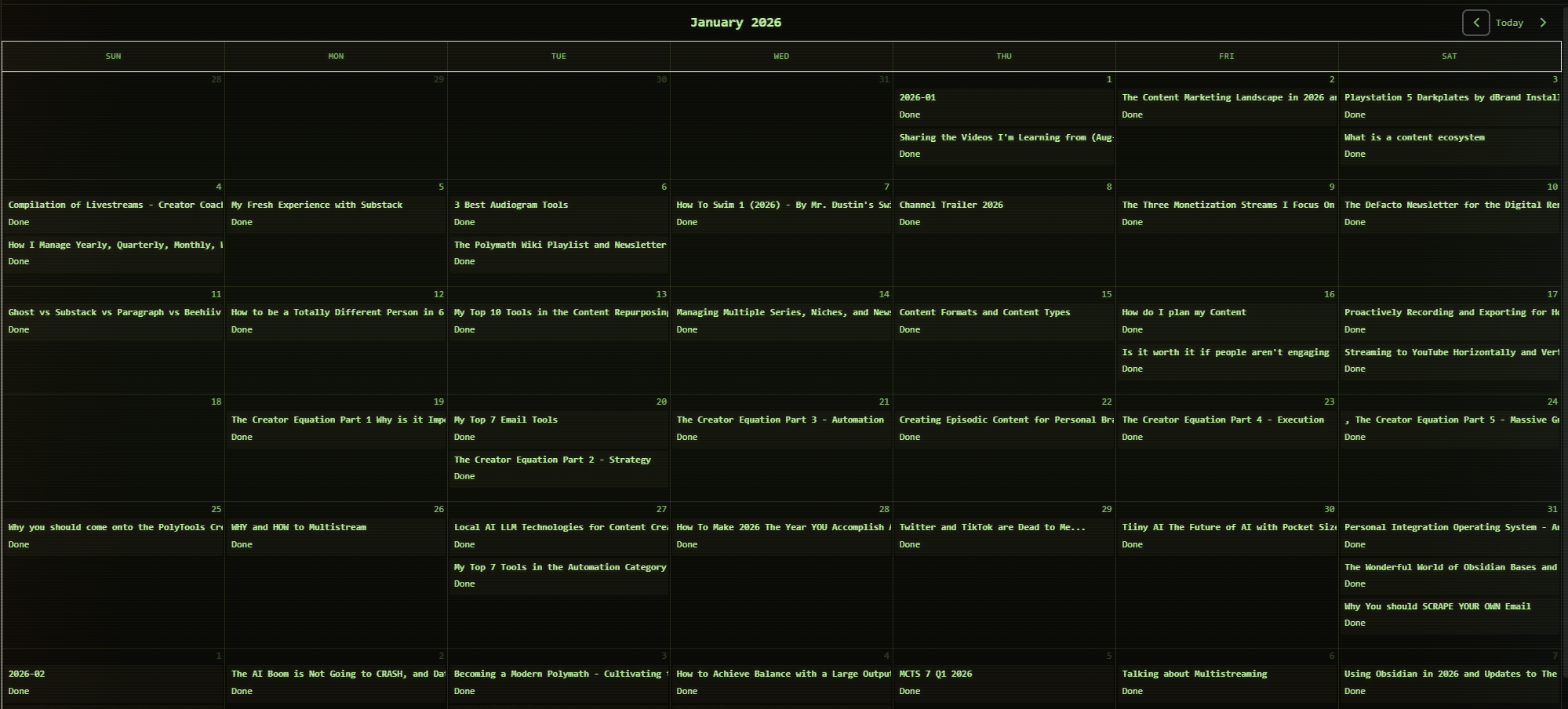The height and width of the screenshot is (709, 1568).
Task: Open 'My Top 7 Email Tools' event
Action: tap(505, 420)
